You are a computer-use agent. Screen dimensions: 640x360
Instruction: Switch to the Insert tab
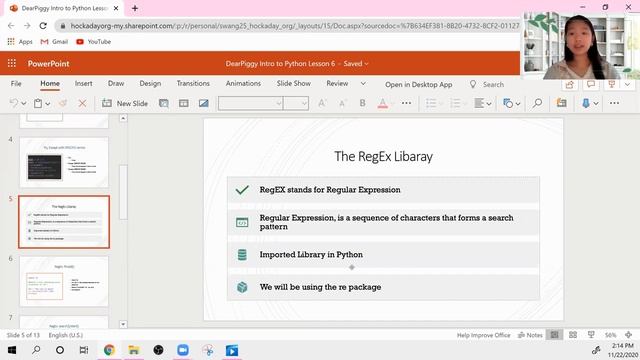tap(83, 83)
